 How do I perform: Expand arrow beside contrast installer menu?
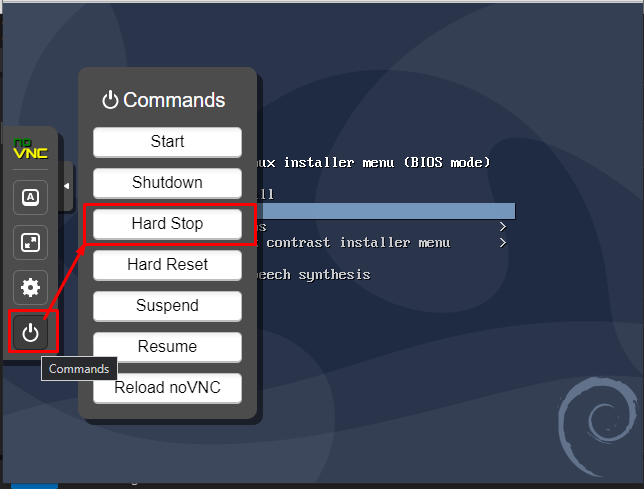(x=502, y=243)
